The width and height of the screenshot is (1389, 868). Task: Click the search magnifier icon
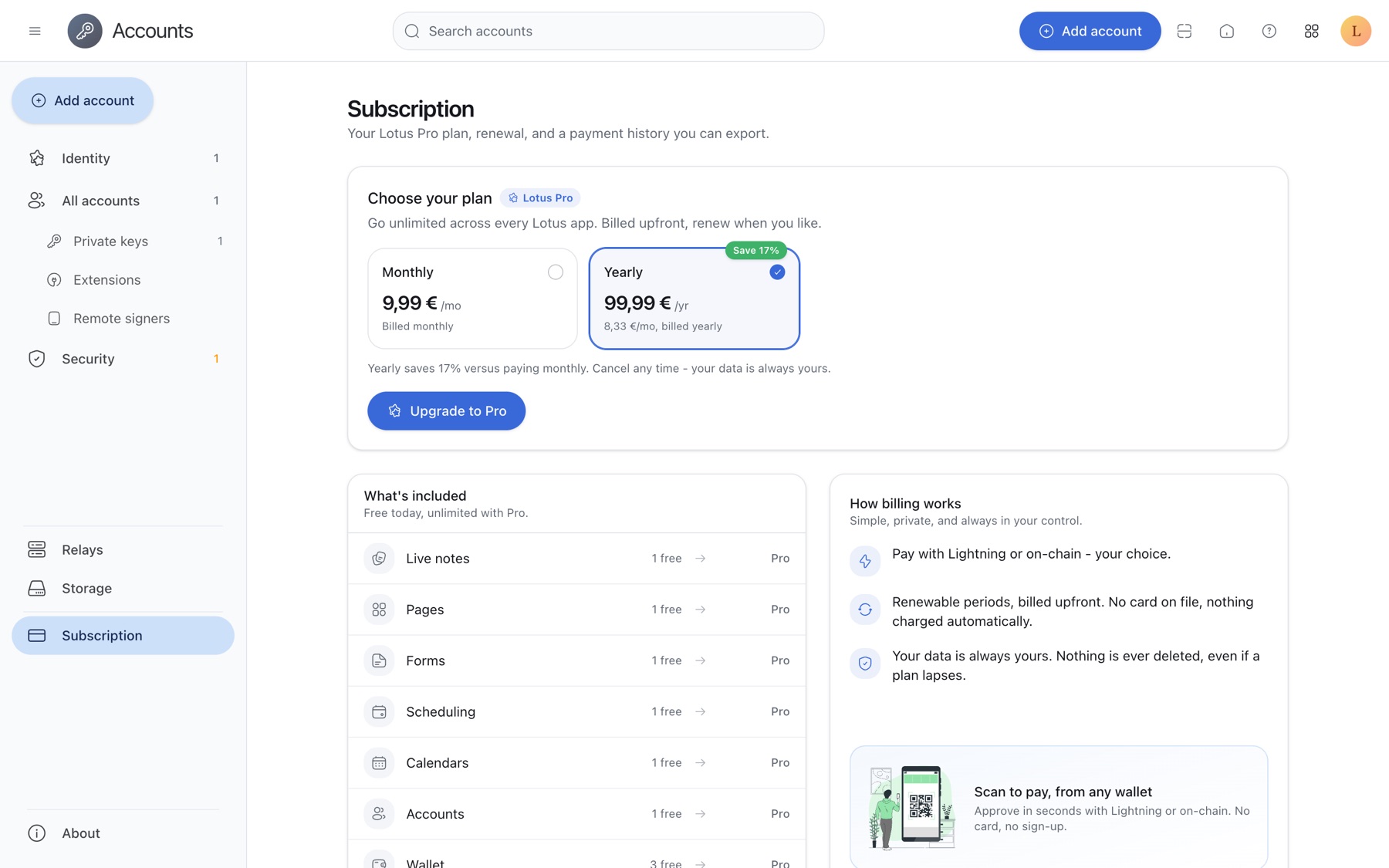[412, 31]
